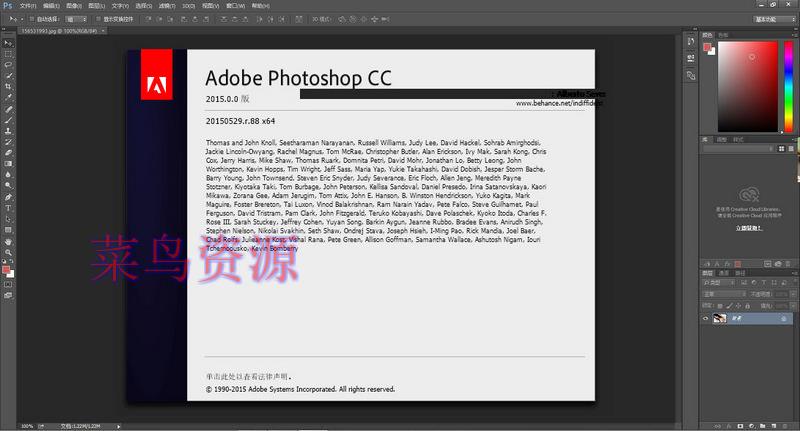
Task: Select the Blur tool
Action: pyautogui.click(x=8, y=174)
